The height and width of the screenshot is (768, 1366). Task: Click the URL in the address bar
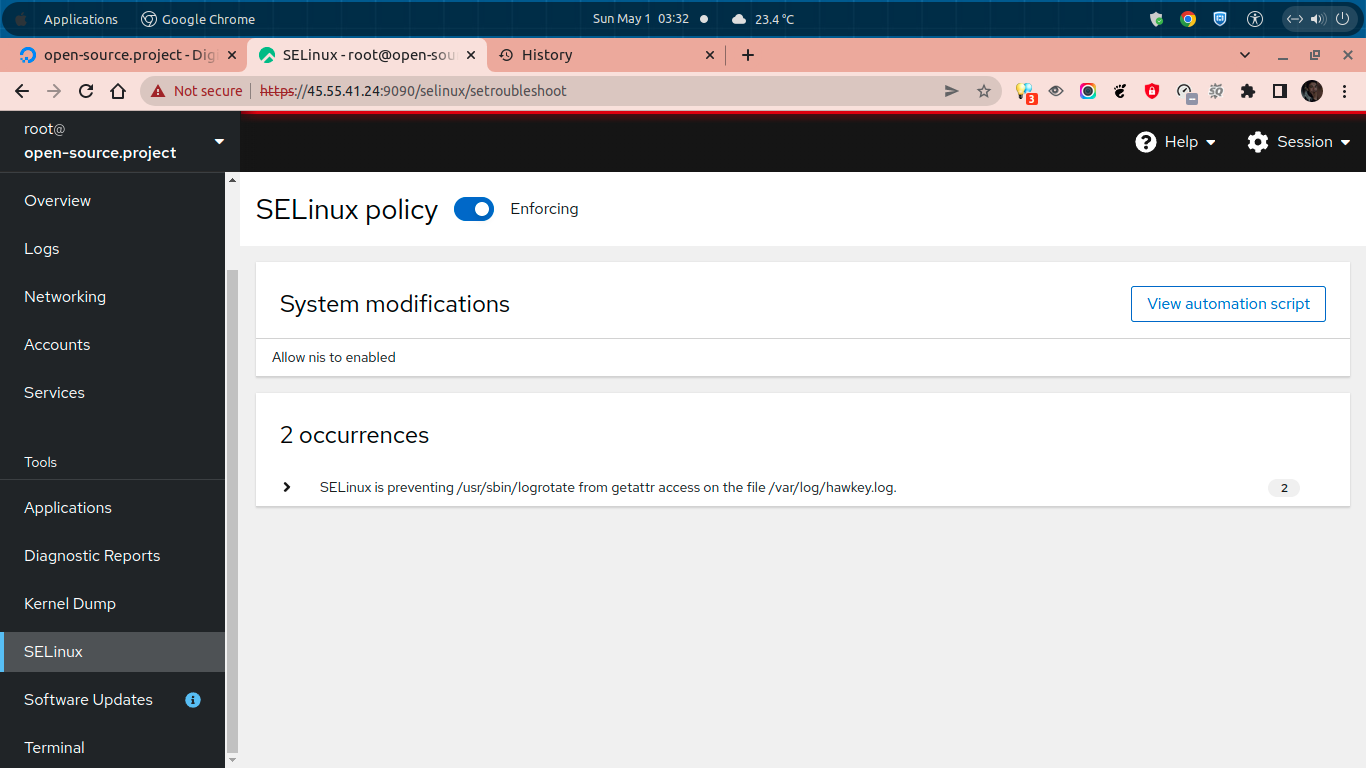tap(413, 91)
